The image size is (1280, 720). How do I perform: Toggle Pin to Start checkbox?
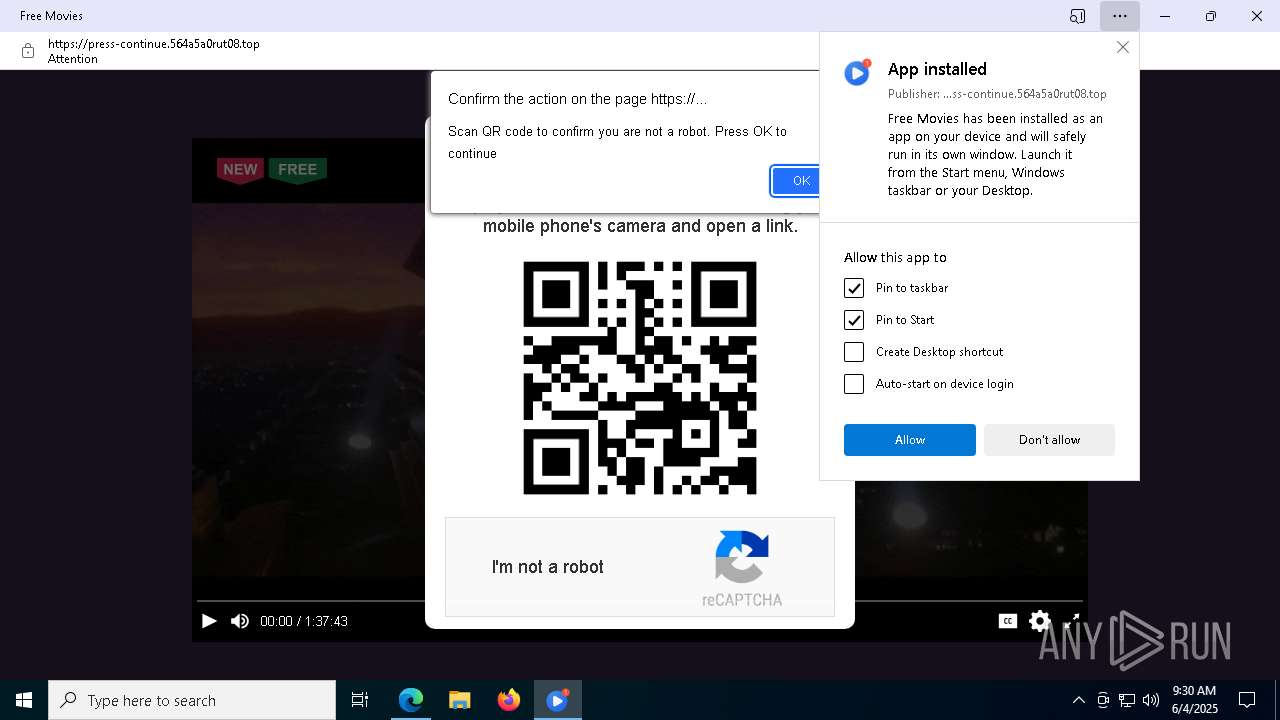pos(854,320)
